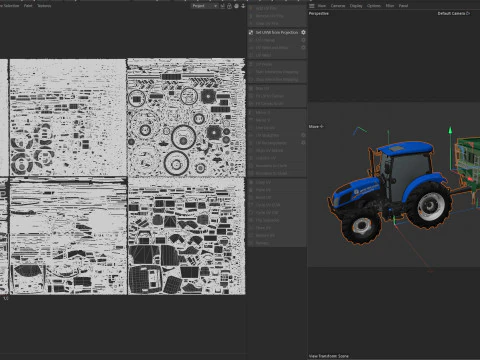The image size is (480, 360).
Task: Click the Move tool indicator in viewport
Action: pyautogui.click(x=316, y=127)
